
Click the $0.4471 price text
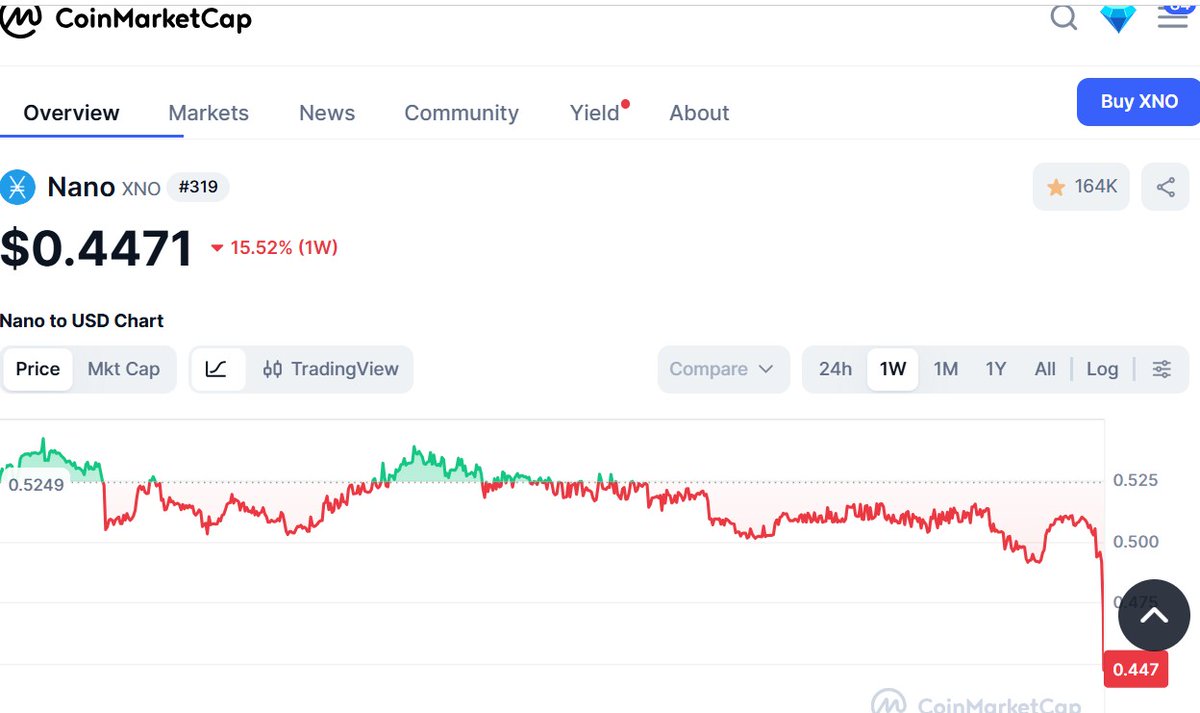pyautogui.click(x=96, y=248)
